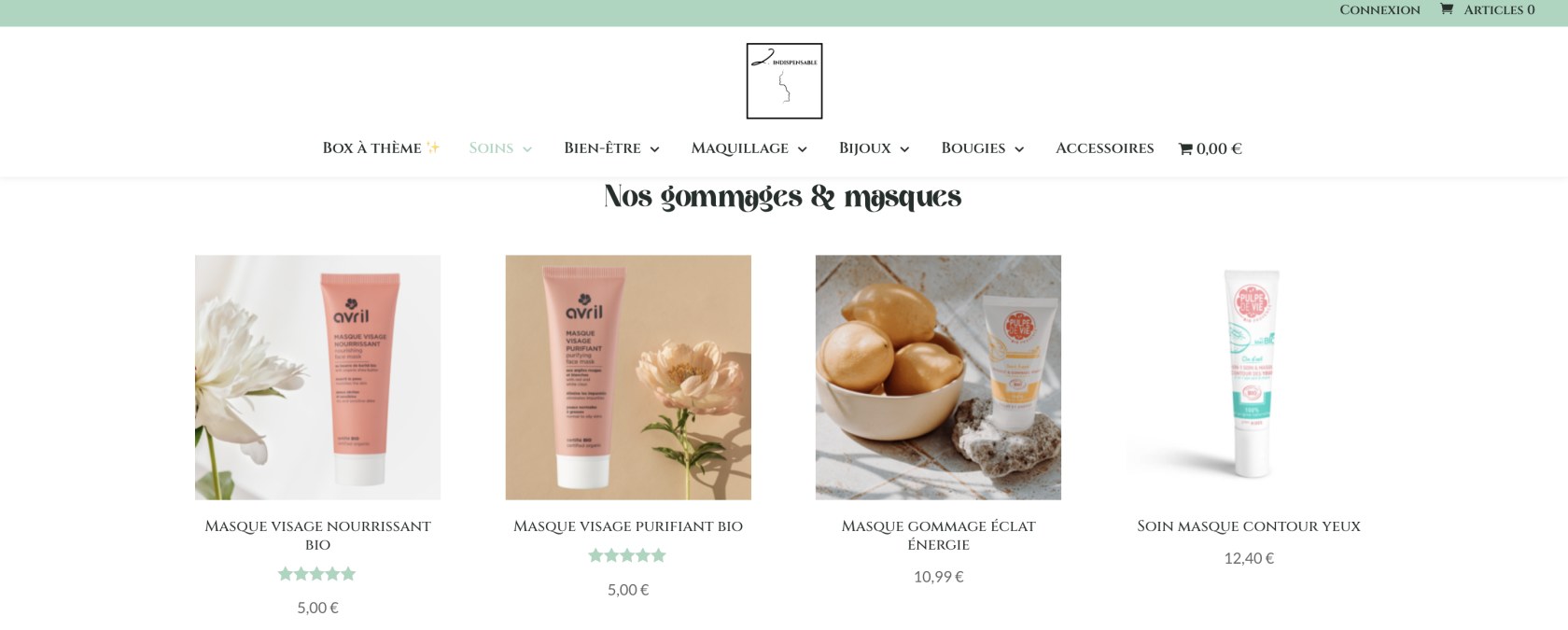Image resolution: width=1568 pixels, height=630 pixels.
Task: Open the Soin Masque Contour Yeux title
Action: pyautogui.click(x=1249, y=526)
